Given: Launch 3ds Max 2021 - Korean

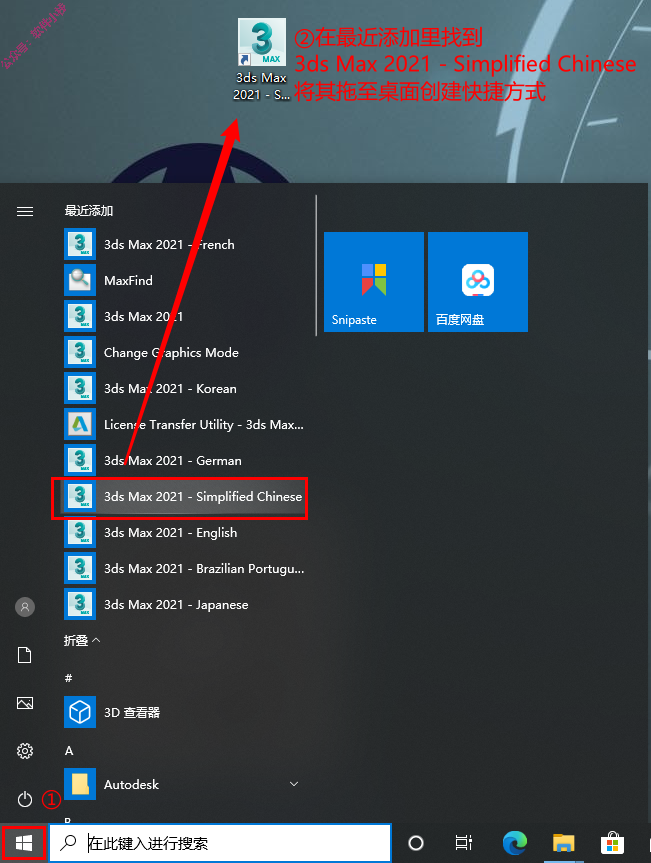Looking at the screenshot, I should click(184, 389).
